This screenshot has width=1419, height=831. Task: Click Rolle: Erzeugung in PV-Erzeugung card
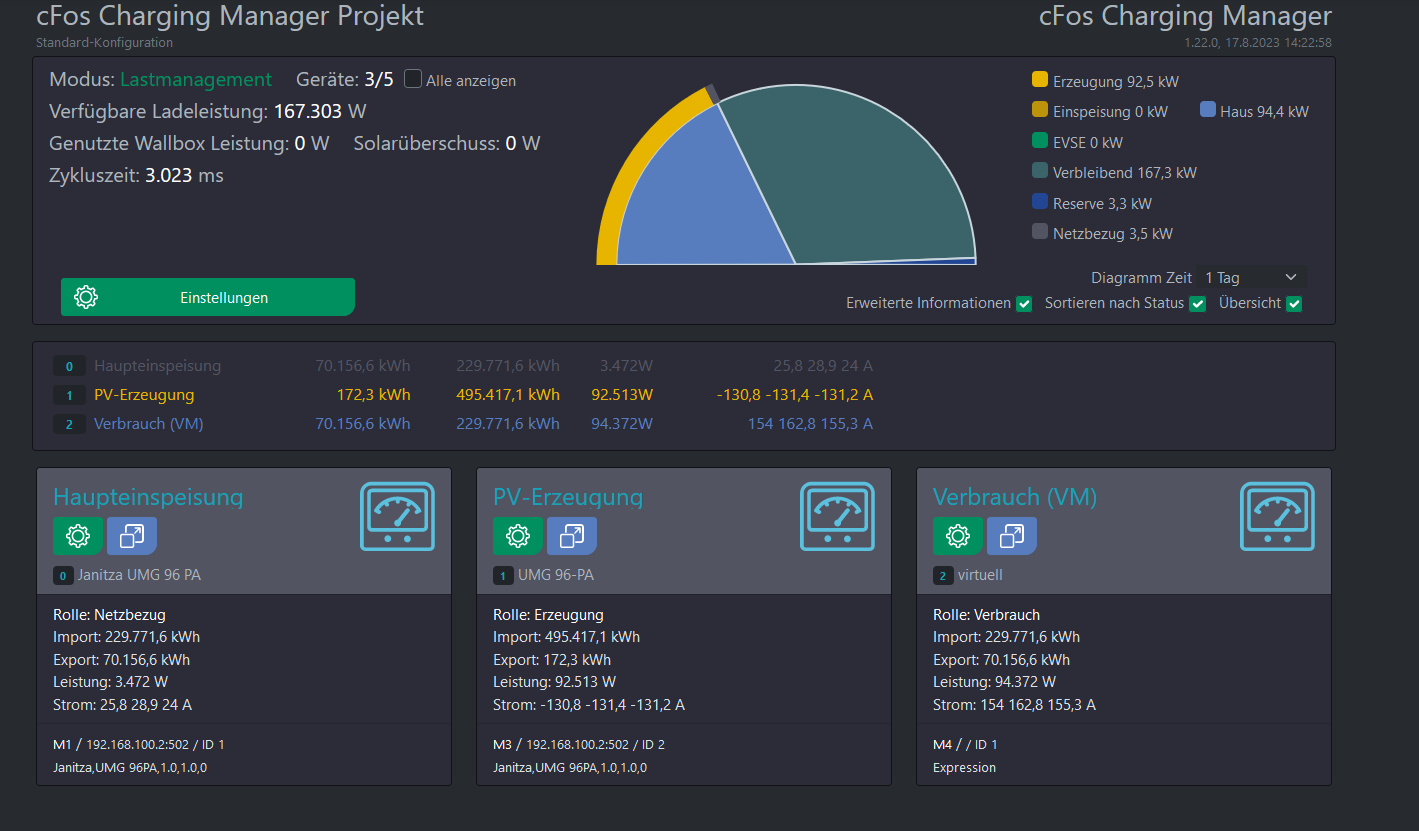point(548,615)
